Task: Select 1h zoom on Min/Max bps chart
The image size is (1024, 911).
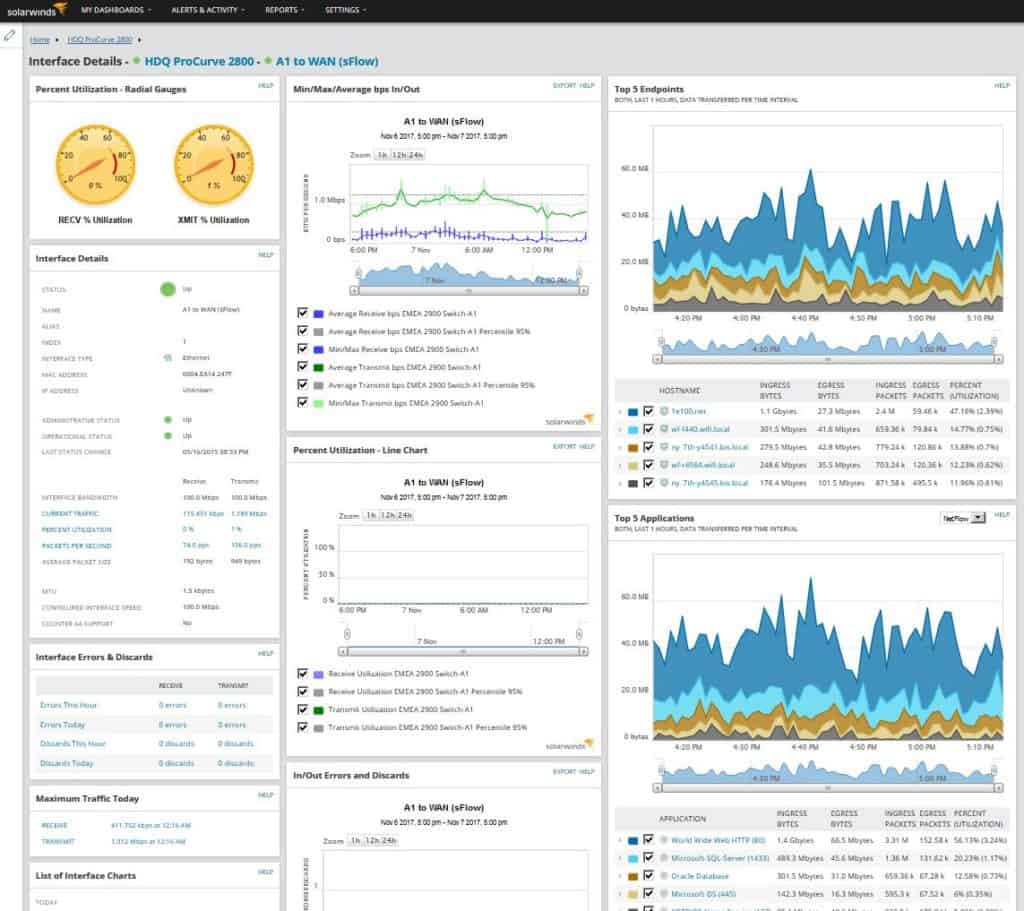Action: [382, 155]
